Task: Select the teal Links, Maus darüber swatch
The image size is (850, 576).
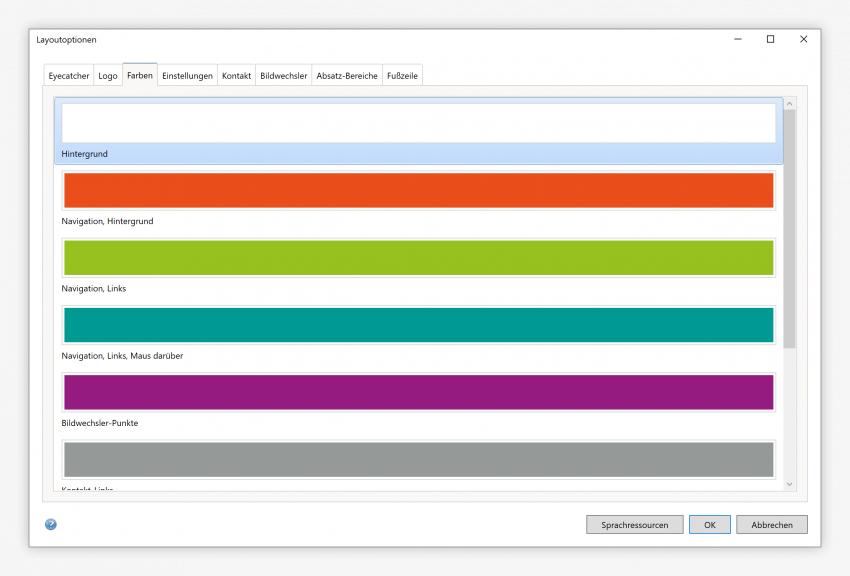Action: (x=418, y=325)
